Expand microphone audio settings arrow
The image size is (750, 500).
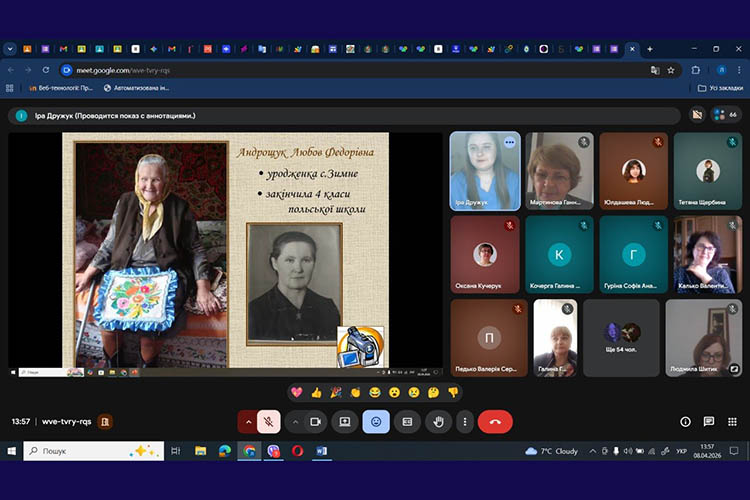click(x=247, y=422)
